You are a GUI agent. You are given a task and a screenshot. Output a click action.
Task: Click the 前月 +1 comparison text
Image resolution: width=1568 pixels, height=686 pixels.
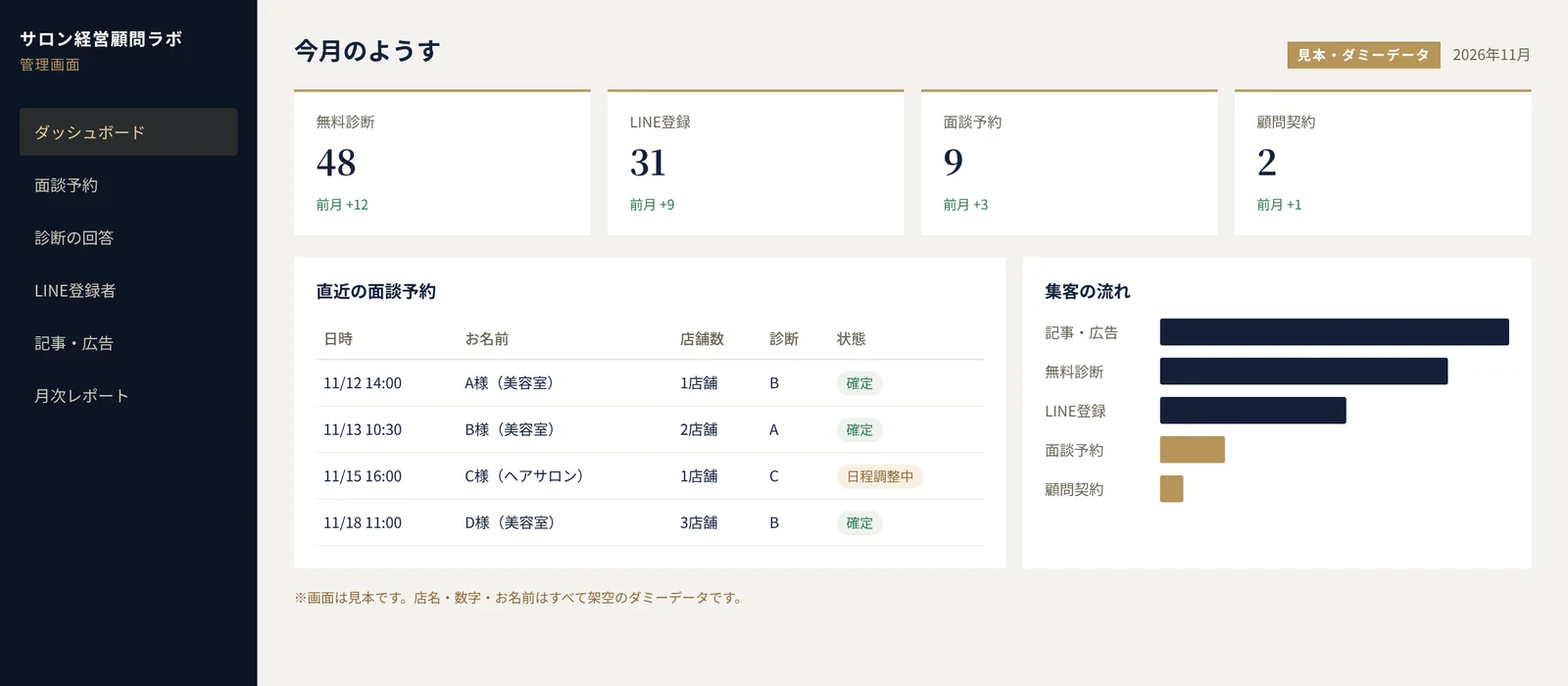click(x=1279, y=205)
